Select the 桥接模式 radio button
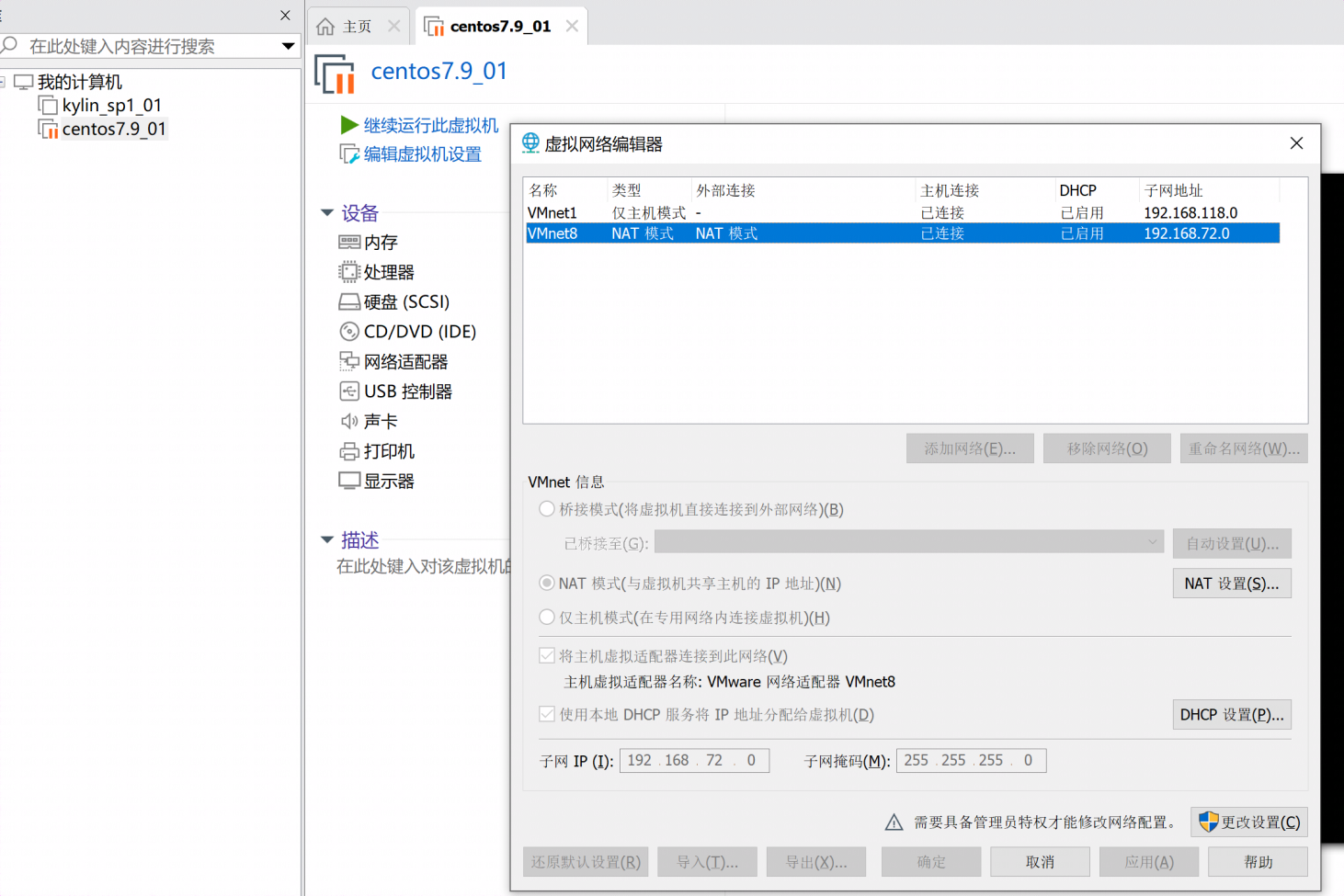Viewport: 1344px width, 896px height. [546, 508]
